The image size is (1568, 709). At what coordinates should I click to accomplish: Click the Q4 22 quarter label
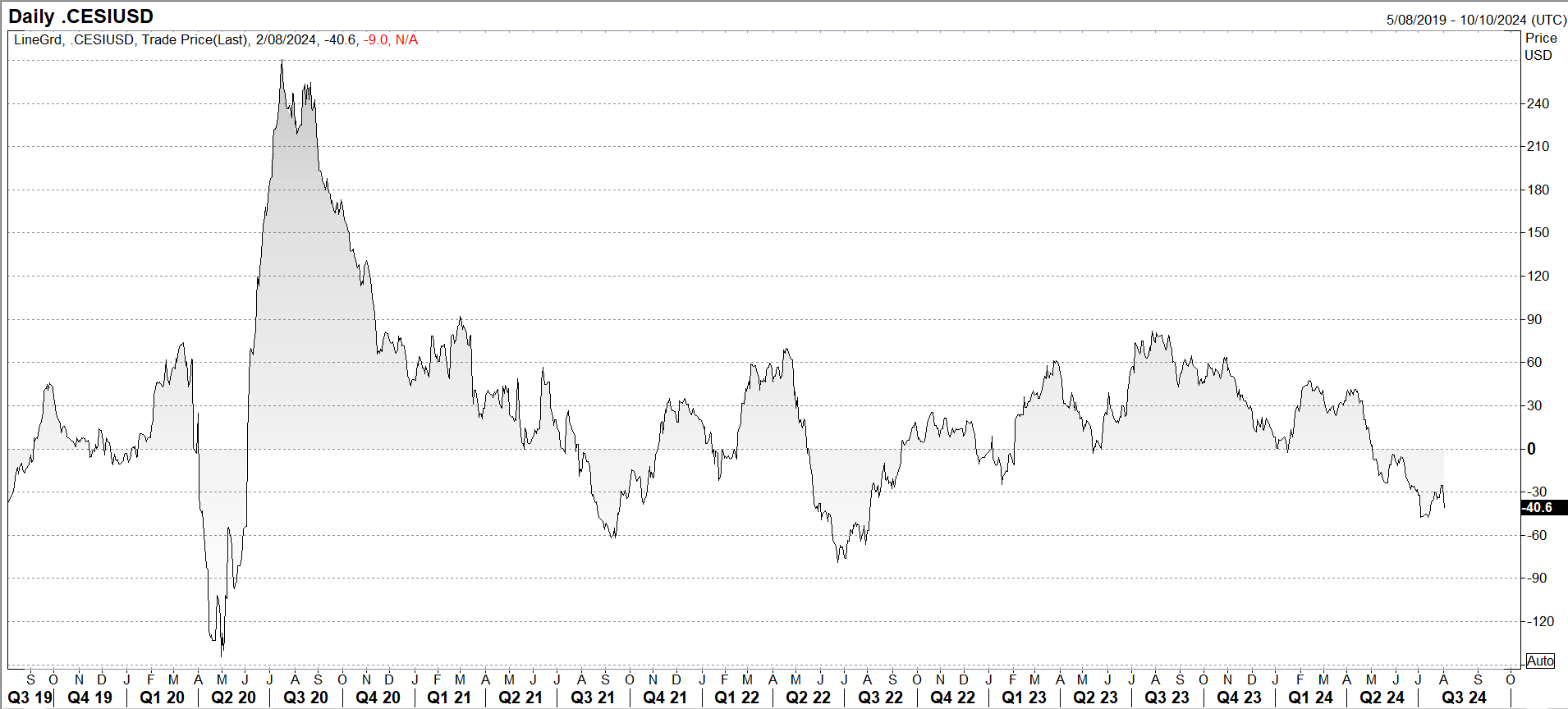pos(952,698)
